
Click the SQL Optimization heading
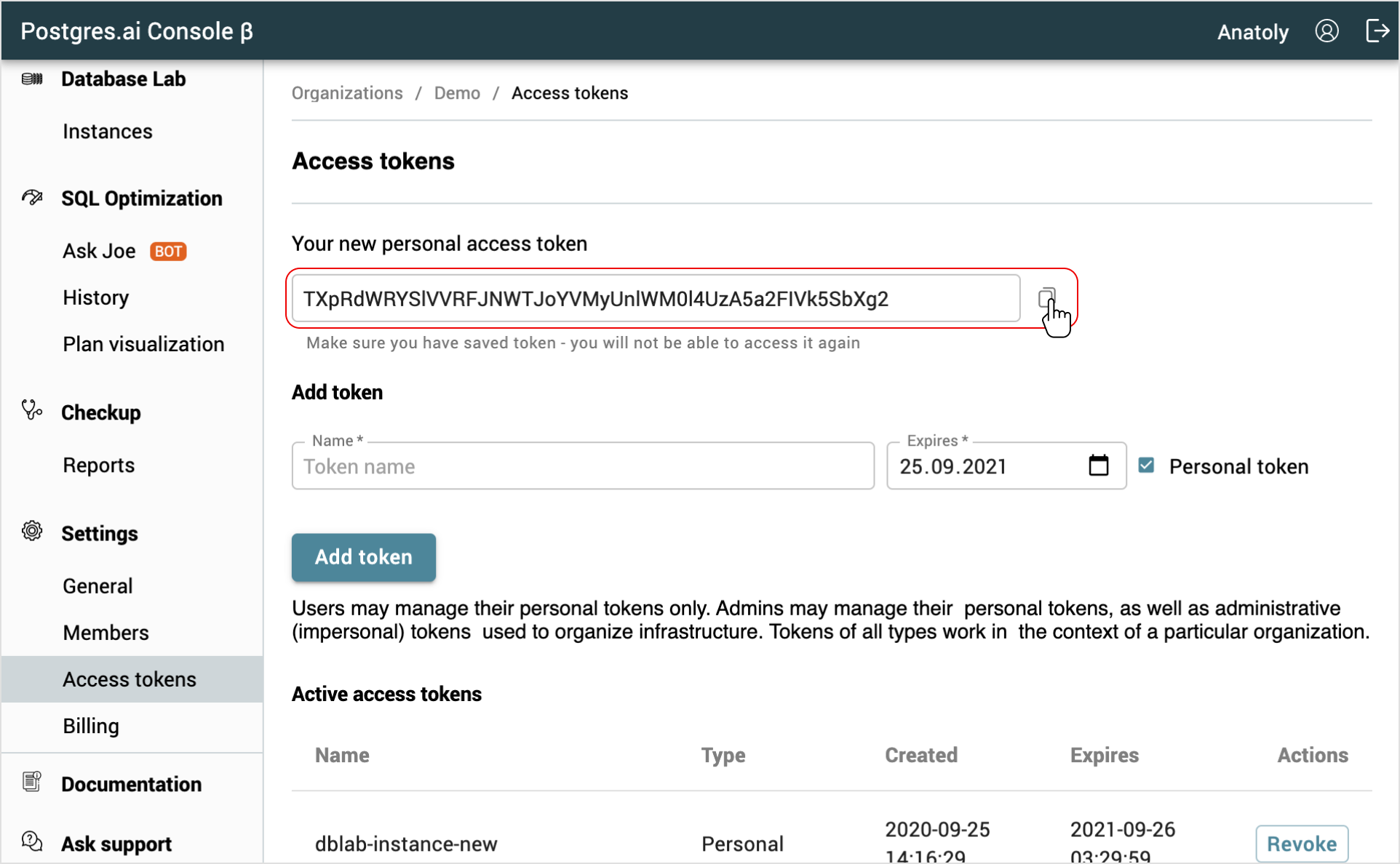click(142, 199)
